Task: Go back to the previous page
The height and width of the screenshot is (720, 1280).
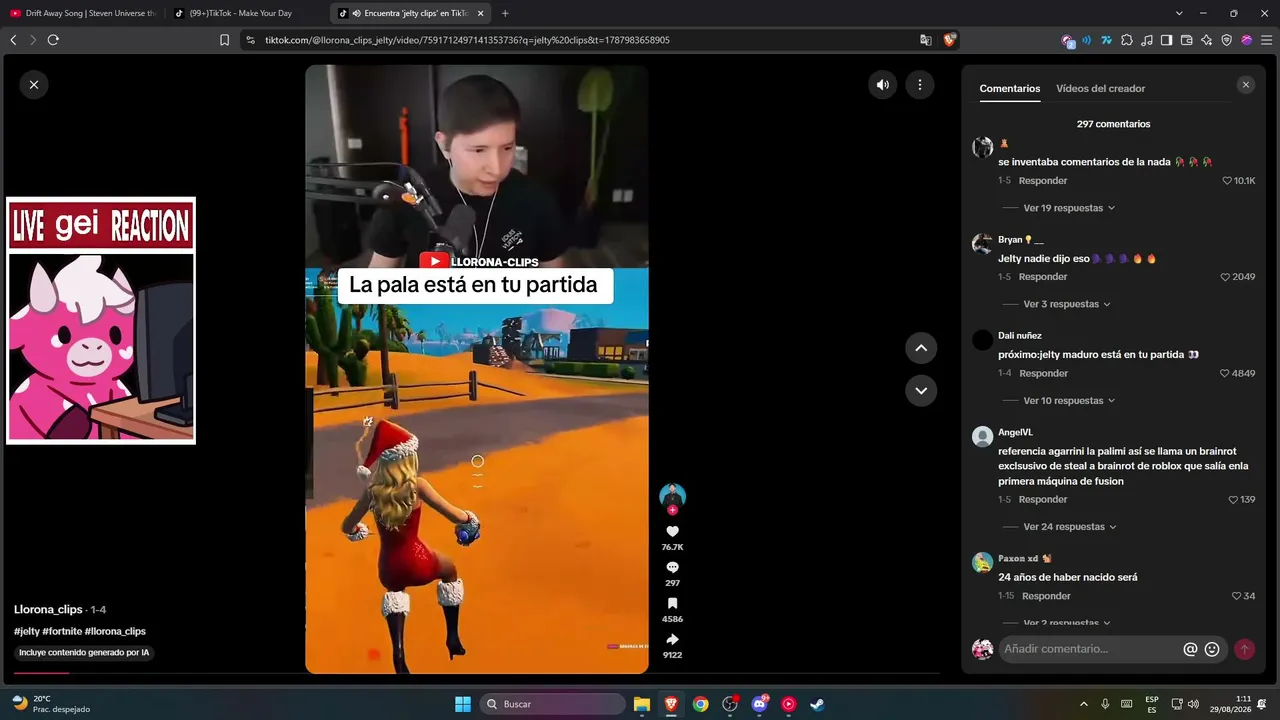Action: (x=13, y=40)
